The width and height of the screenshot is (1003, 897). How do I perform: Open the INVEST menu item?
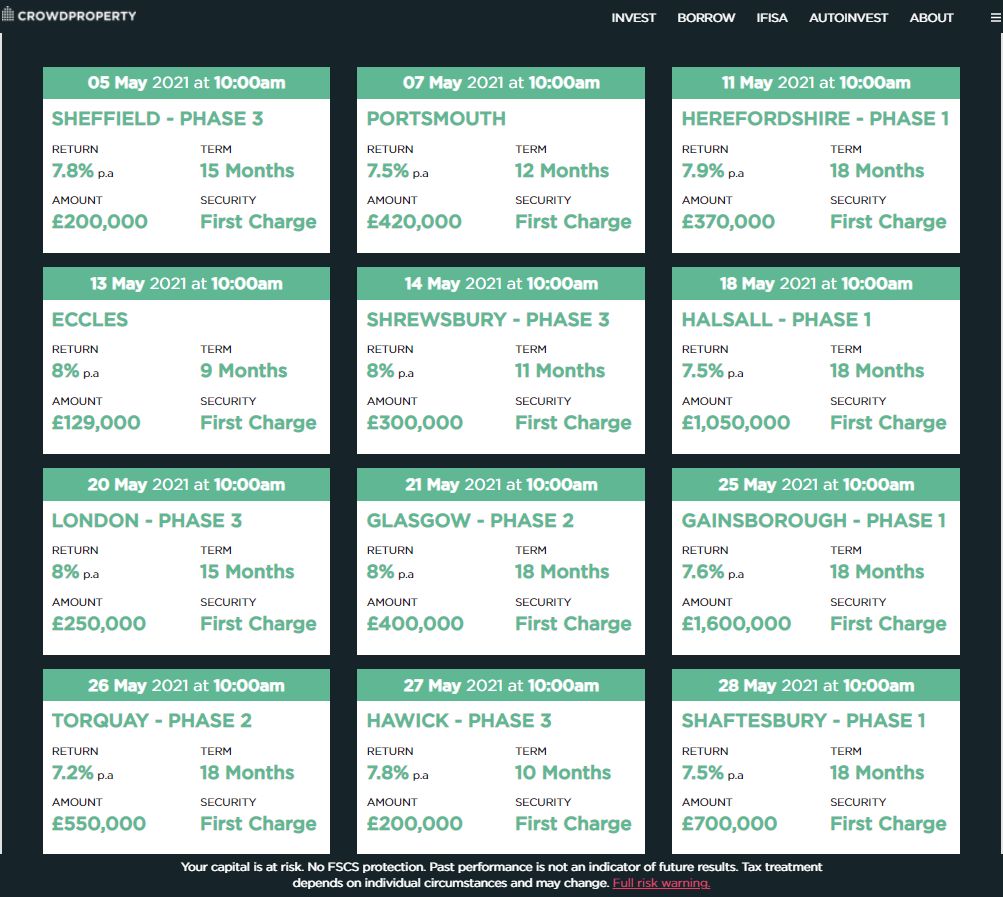(633, 18)
